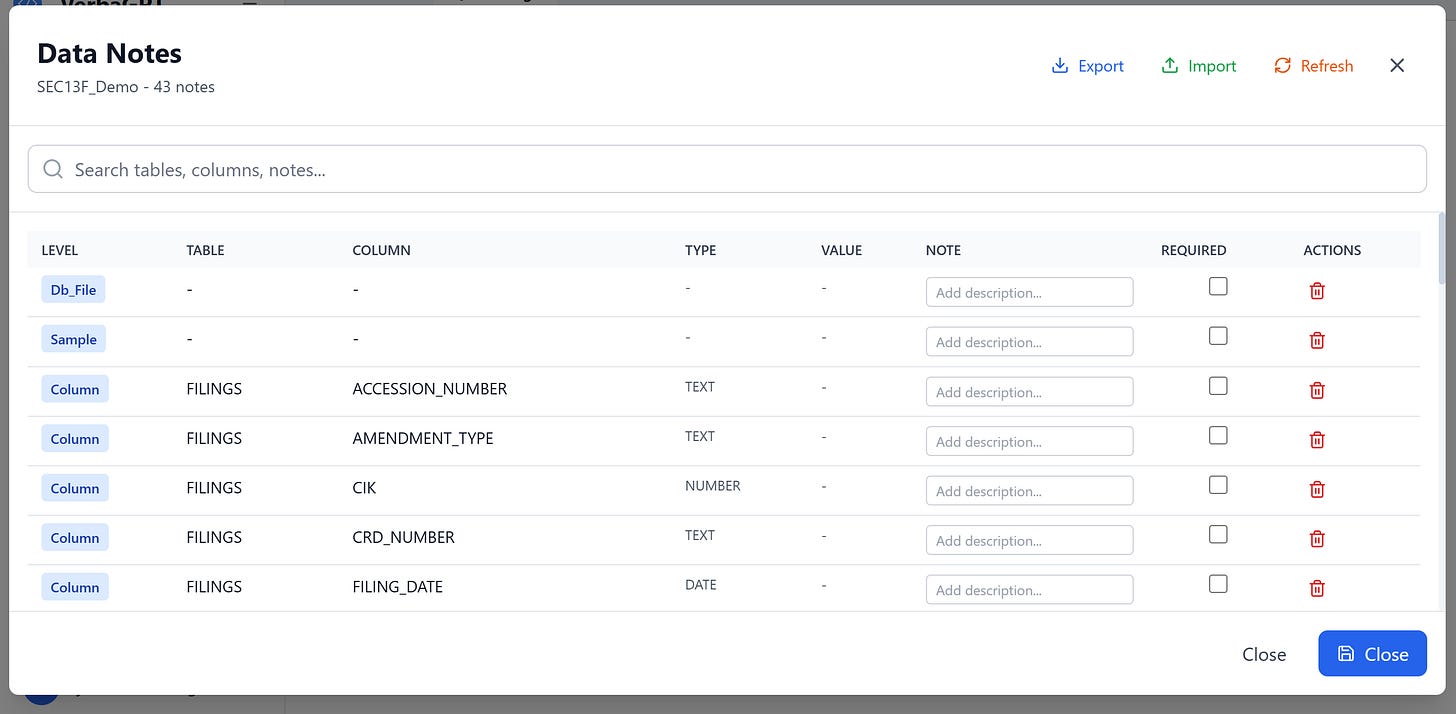This screenshot has height=714, width=1456.
Task: Add description for ACCESSION_NUMBER
Action: (1029, 391)
